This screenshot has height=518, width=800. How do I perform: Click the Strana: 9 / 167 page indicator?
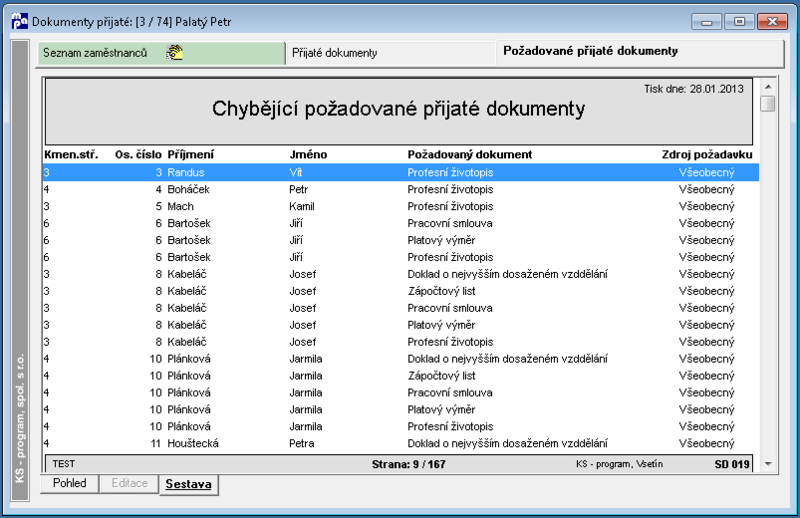point(408,464)
